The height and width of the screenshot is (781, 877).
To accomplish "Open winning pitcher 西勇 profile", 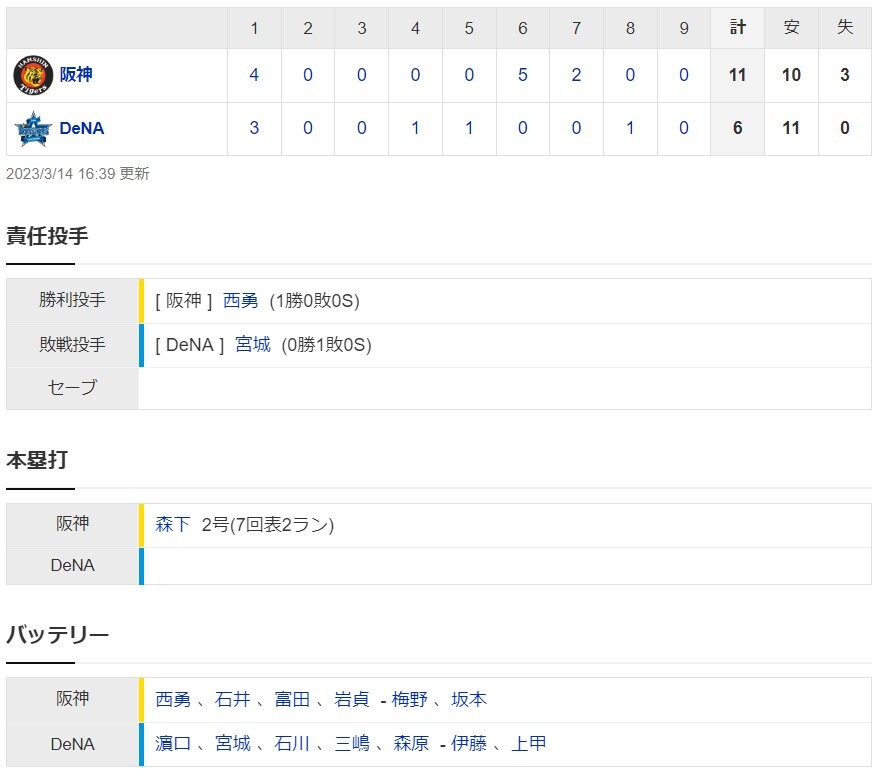I will [240, 301].
